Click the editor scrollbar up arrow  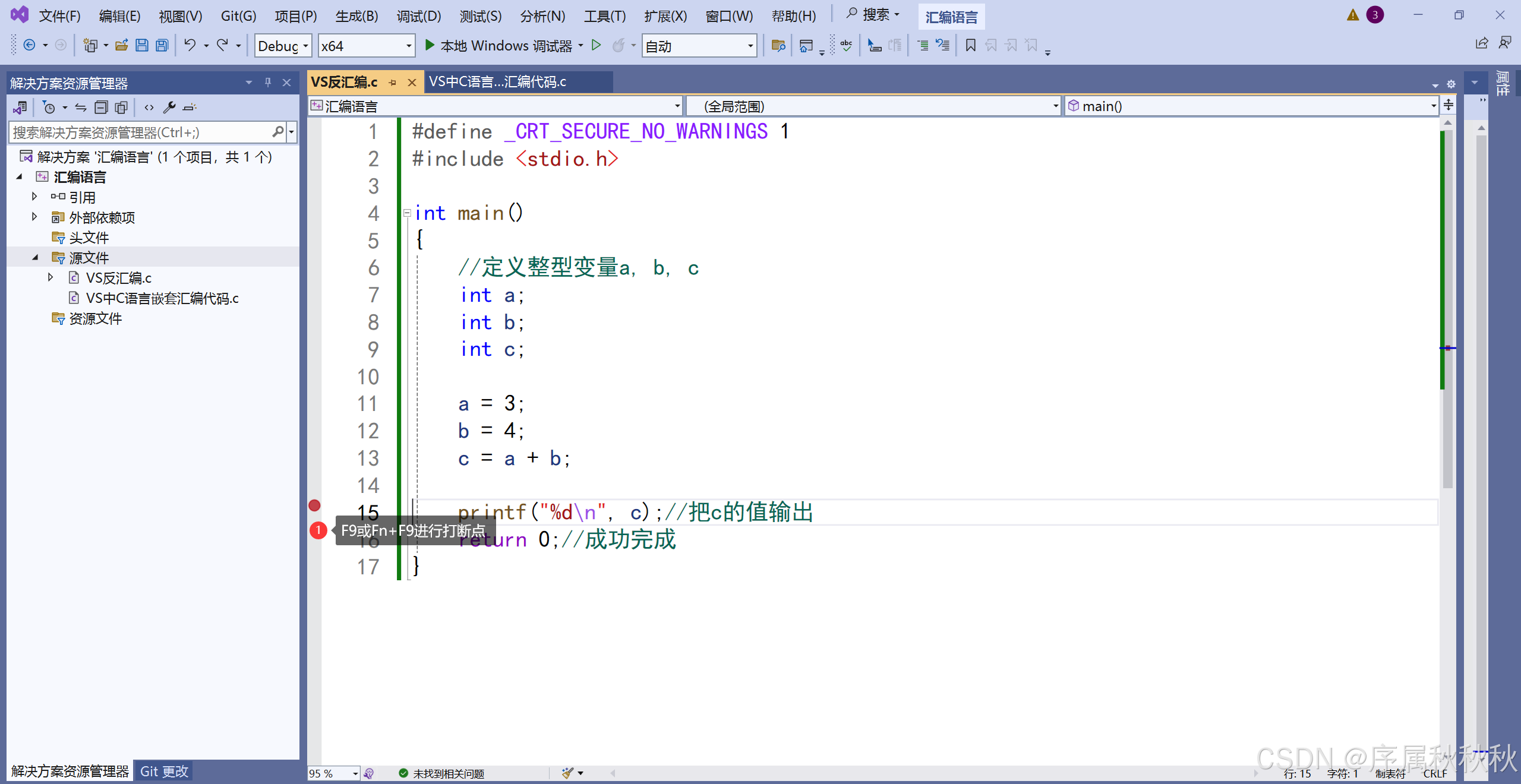point(1448,122)
